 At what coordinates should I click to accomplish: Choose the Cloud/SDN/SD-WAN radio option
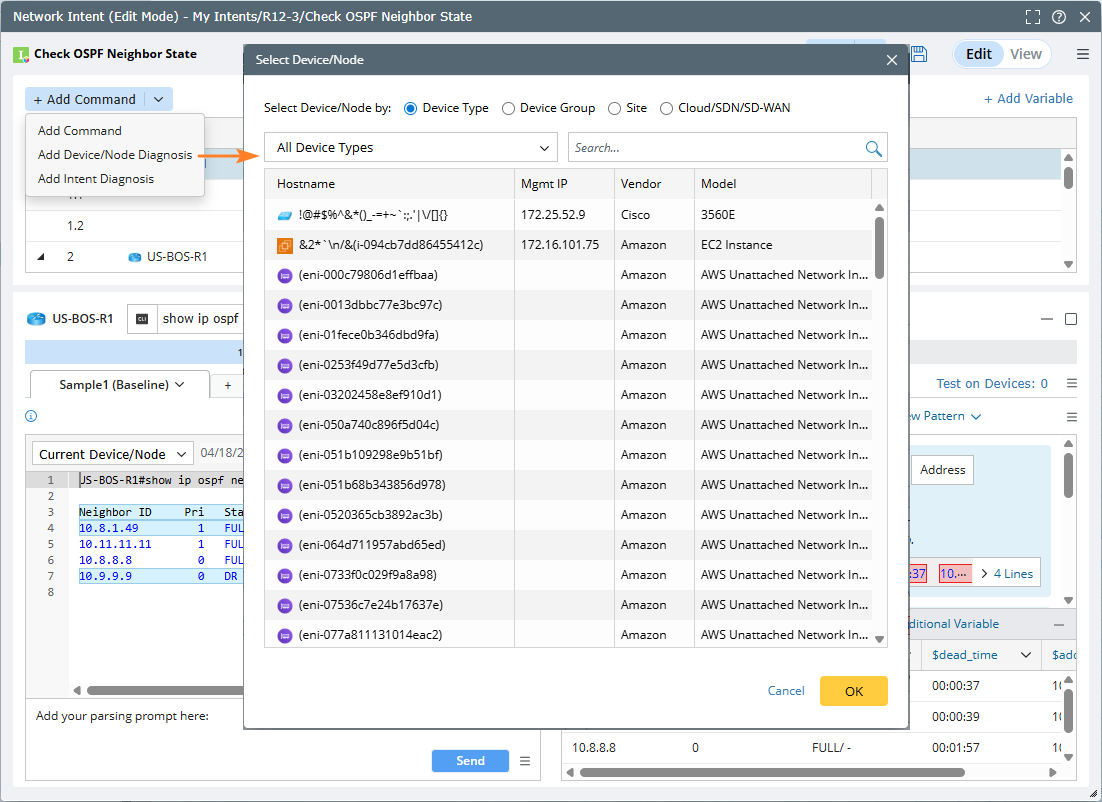[667, 108]
